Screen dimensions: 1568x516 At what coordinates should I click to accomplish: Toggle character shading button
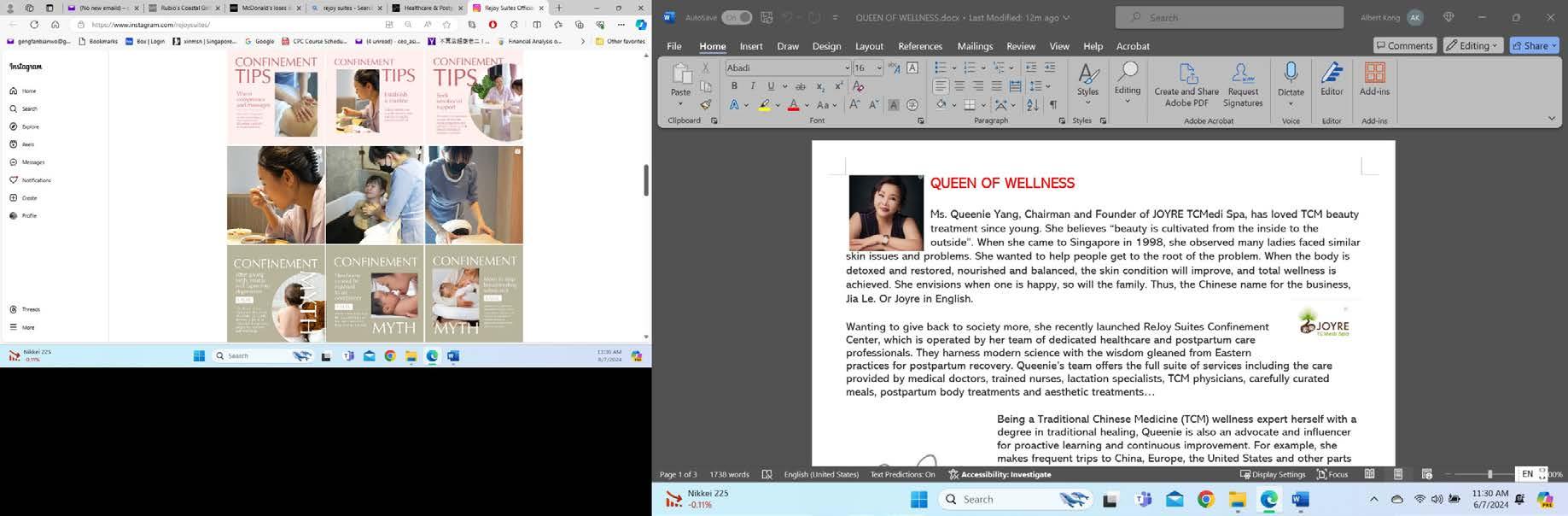[894, 105]
